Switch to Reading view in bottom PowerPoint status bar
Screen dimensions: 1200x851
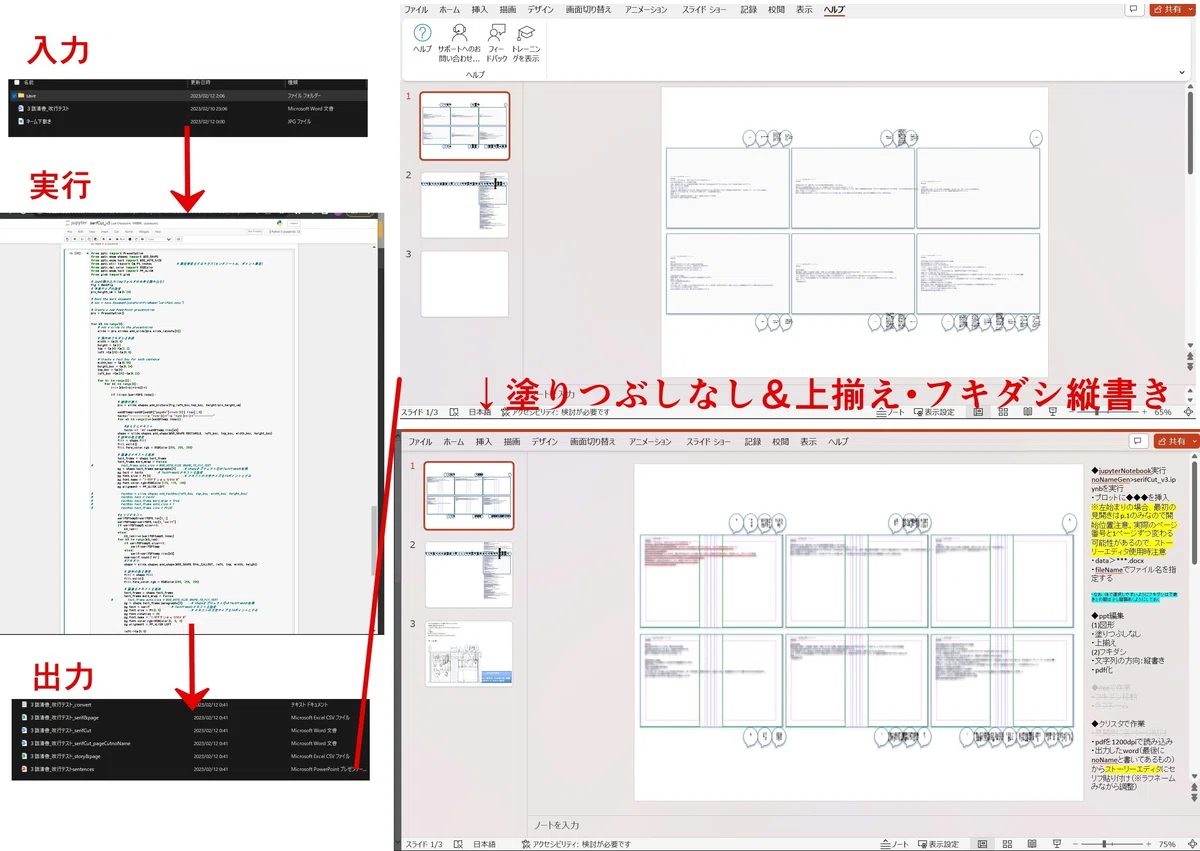coord(1031,844)
